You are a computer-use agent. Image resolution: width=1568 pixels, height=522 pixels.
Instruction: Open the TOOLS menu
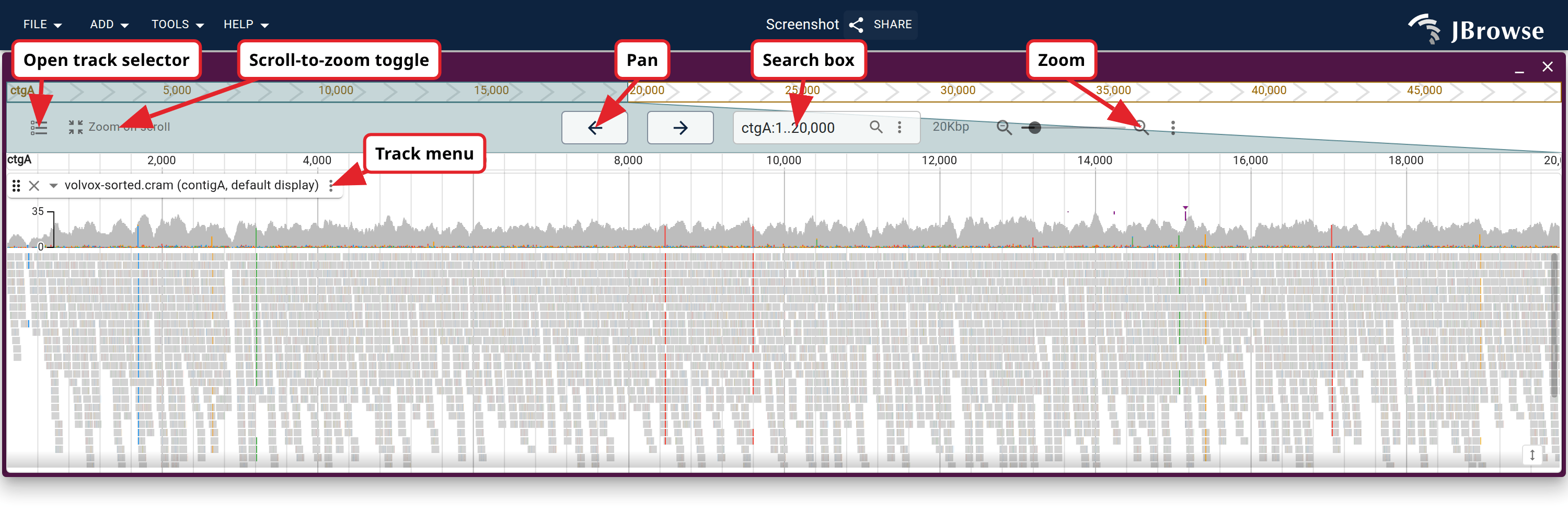tap(177, 25)
